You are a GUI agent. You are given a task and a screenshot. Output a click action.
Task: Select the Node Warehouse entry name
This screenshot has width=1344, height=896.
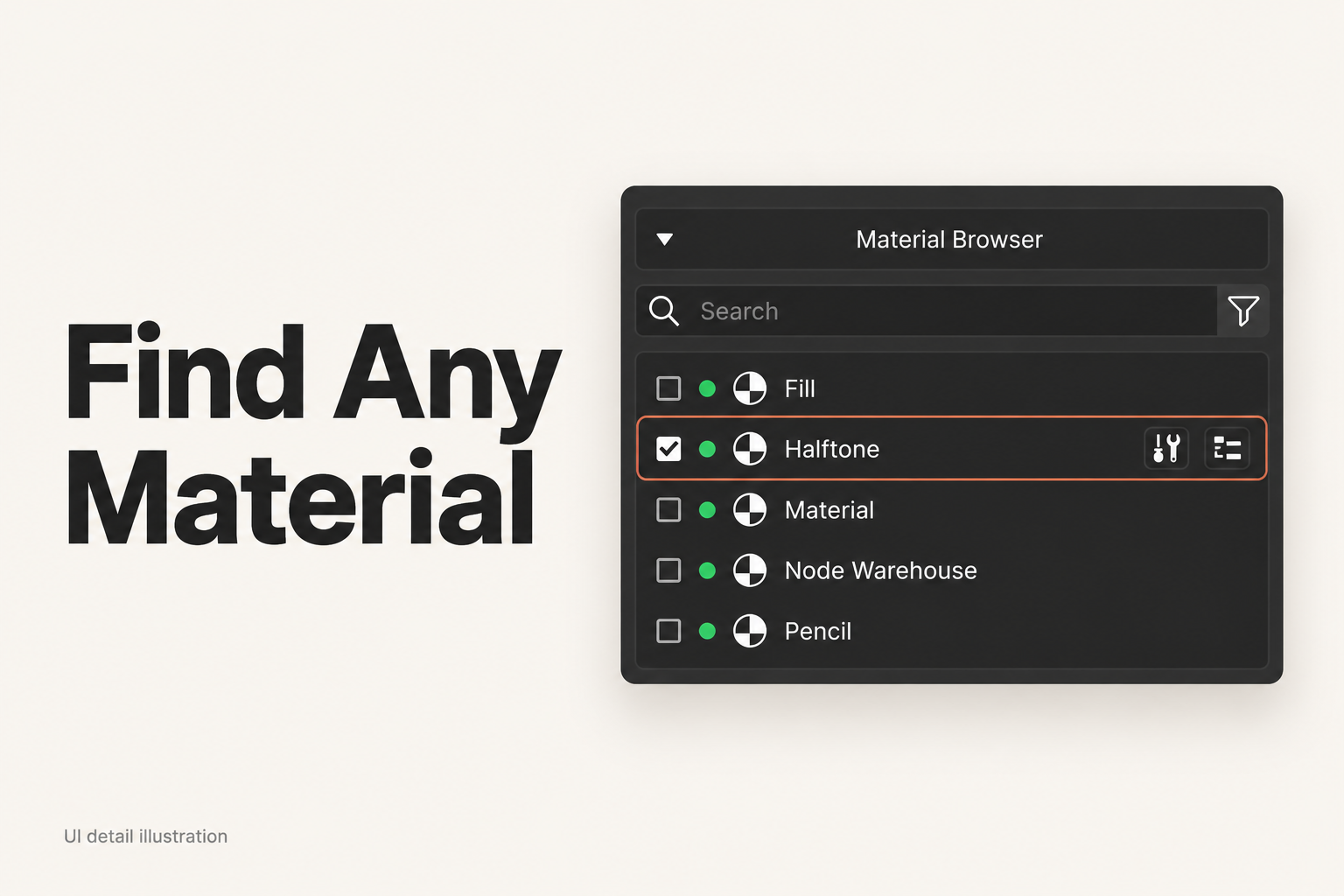(881, 570)
